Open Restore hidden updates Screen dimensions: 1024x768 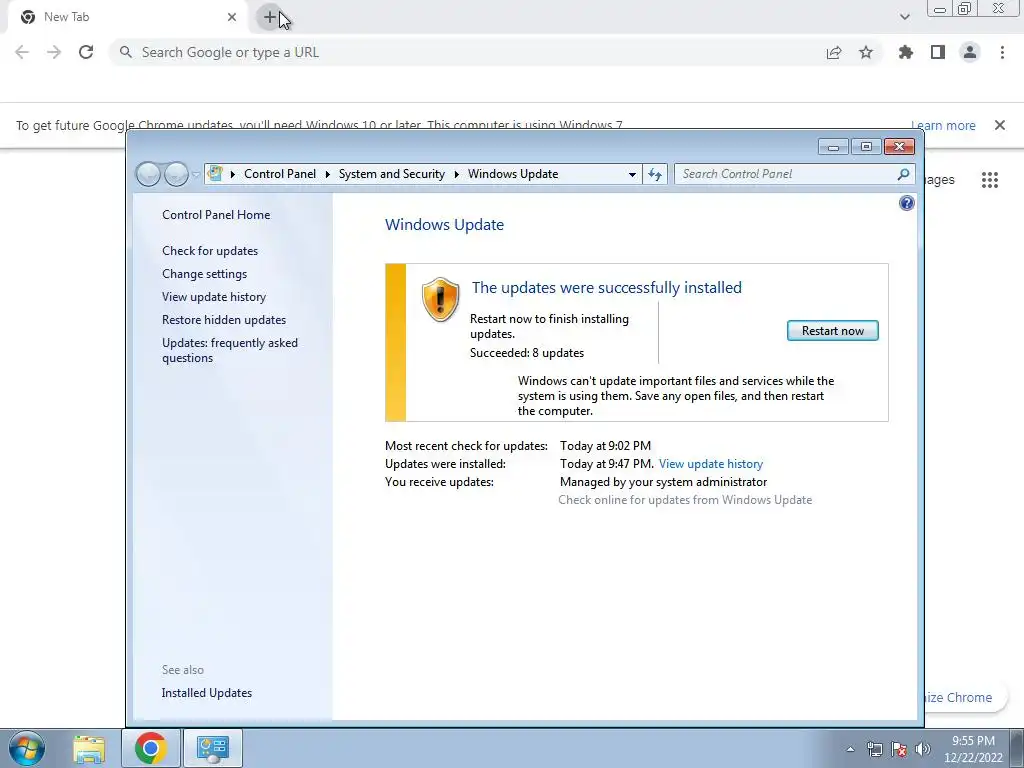tap(224, 320)
